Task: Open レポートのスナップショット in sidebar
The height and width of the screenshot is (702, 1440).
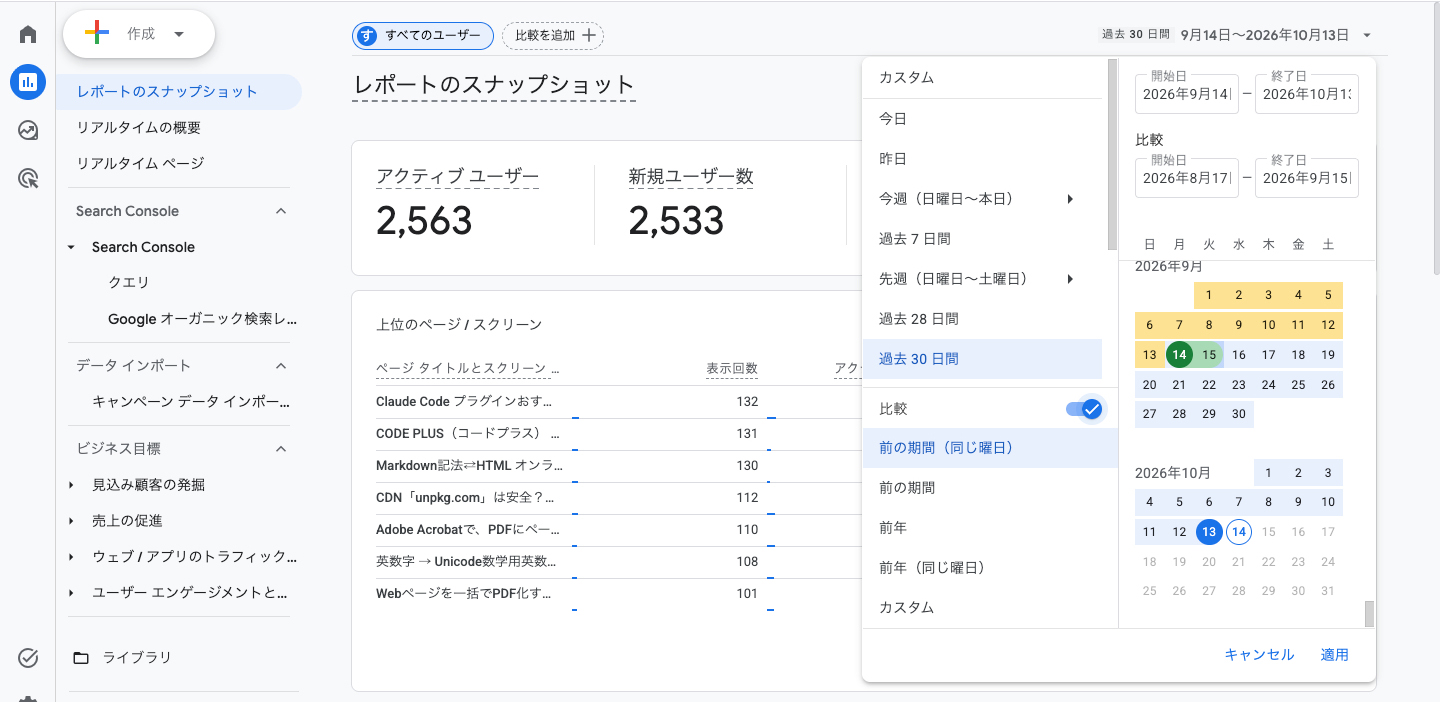Action: [180, 92]
